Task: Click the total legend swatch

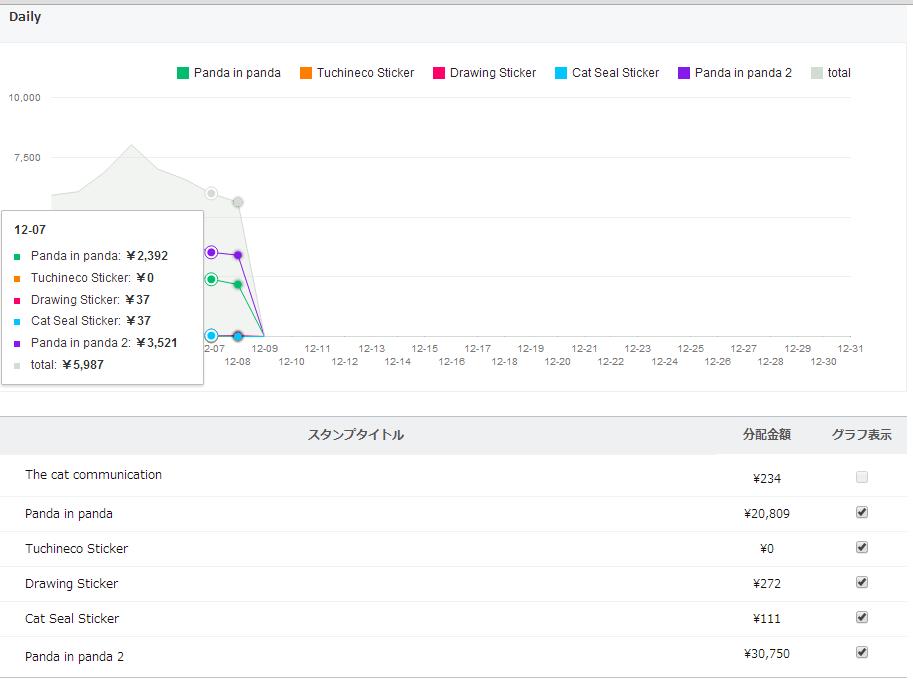Action: tap(817, 73)
